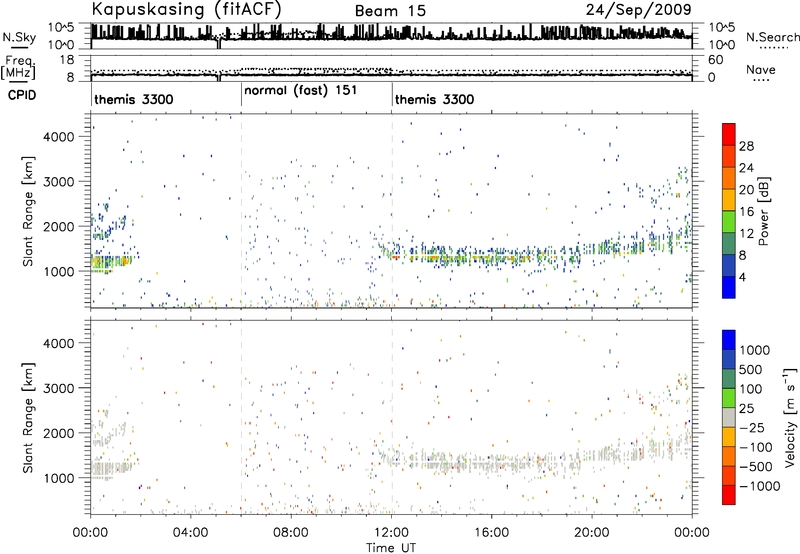Pick the red top segment of Power color bar
The image size is (800, 554).
tap(729, 134)
